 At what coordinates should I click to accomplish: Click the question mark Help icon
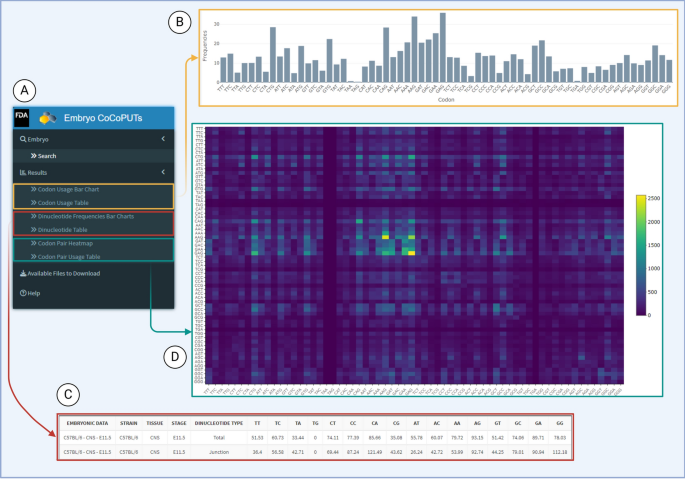(x=22, y=293)
